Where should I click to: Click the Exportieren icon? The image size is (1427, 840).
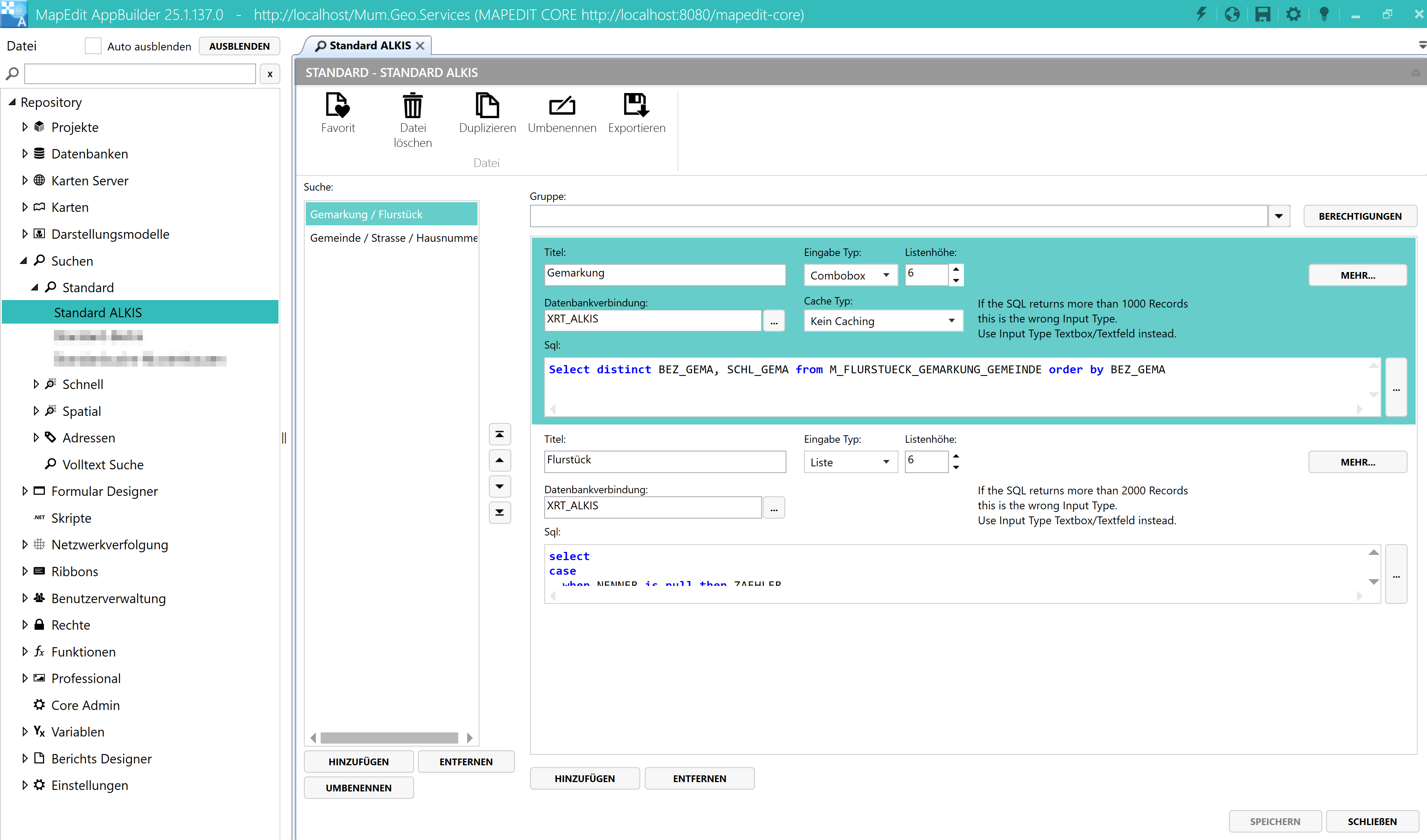[636, 105]
